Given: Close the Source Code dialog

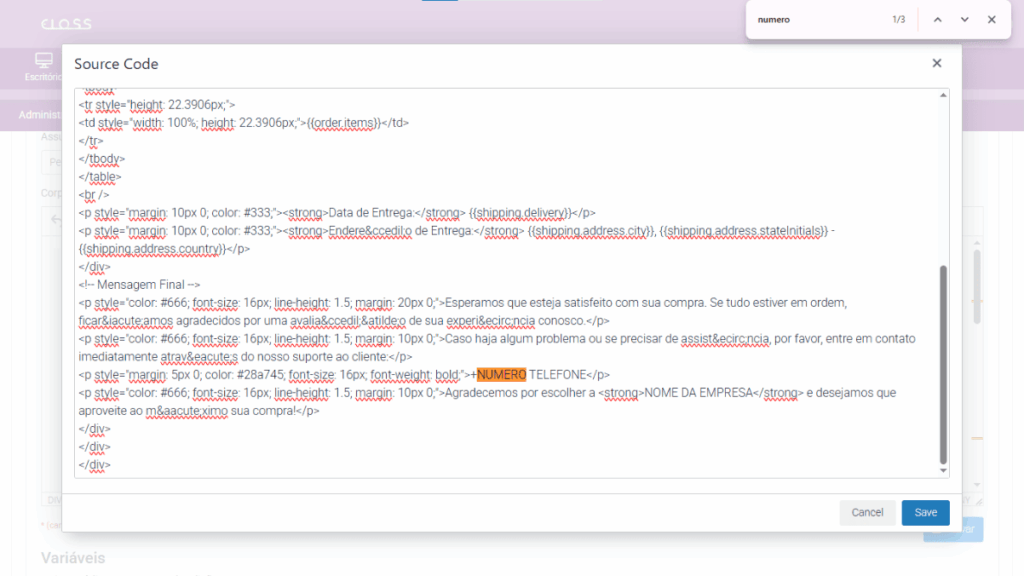Looking at the screenshot, I should [x=936, y=63].
